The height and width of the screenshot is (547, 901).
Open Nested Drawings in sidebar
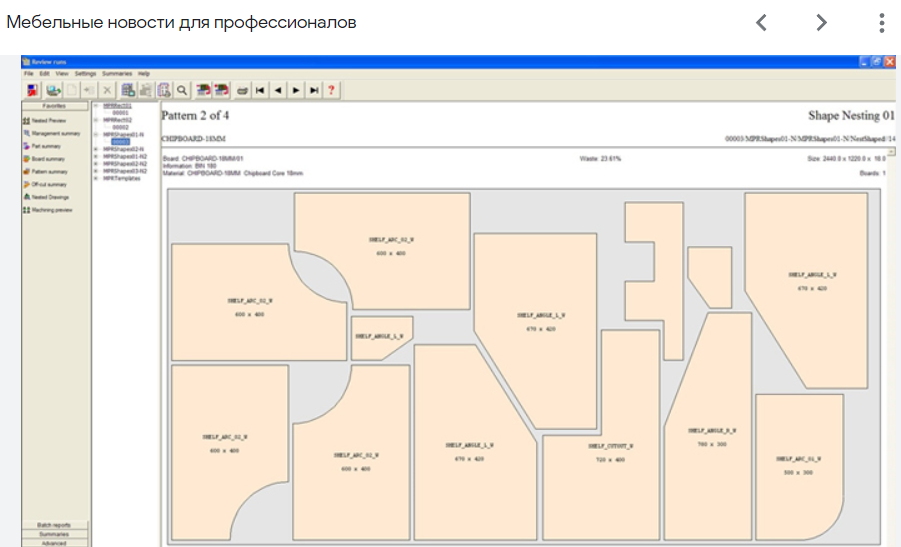point(46,197)
